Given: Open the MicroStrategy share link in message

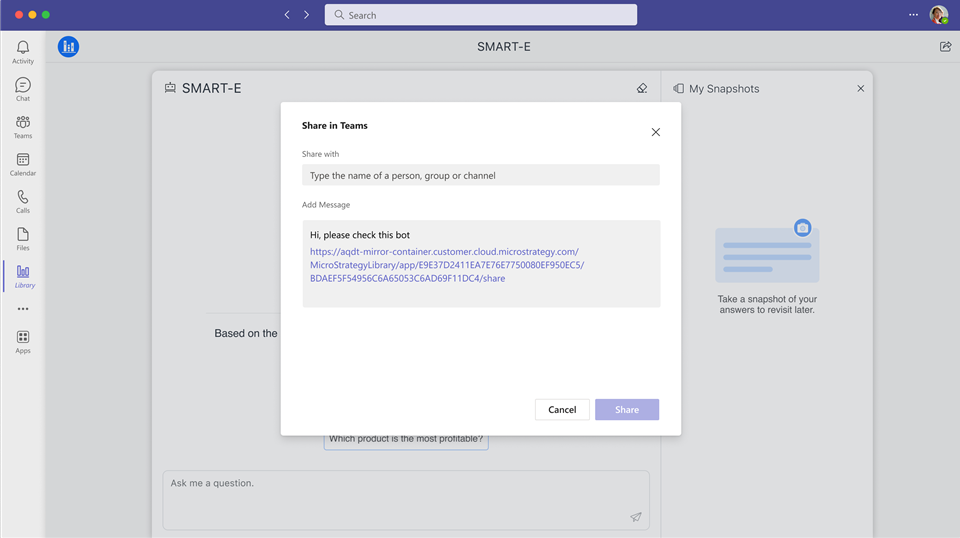Looking at the screenshot, I should coord(446,265).
